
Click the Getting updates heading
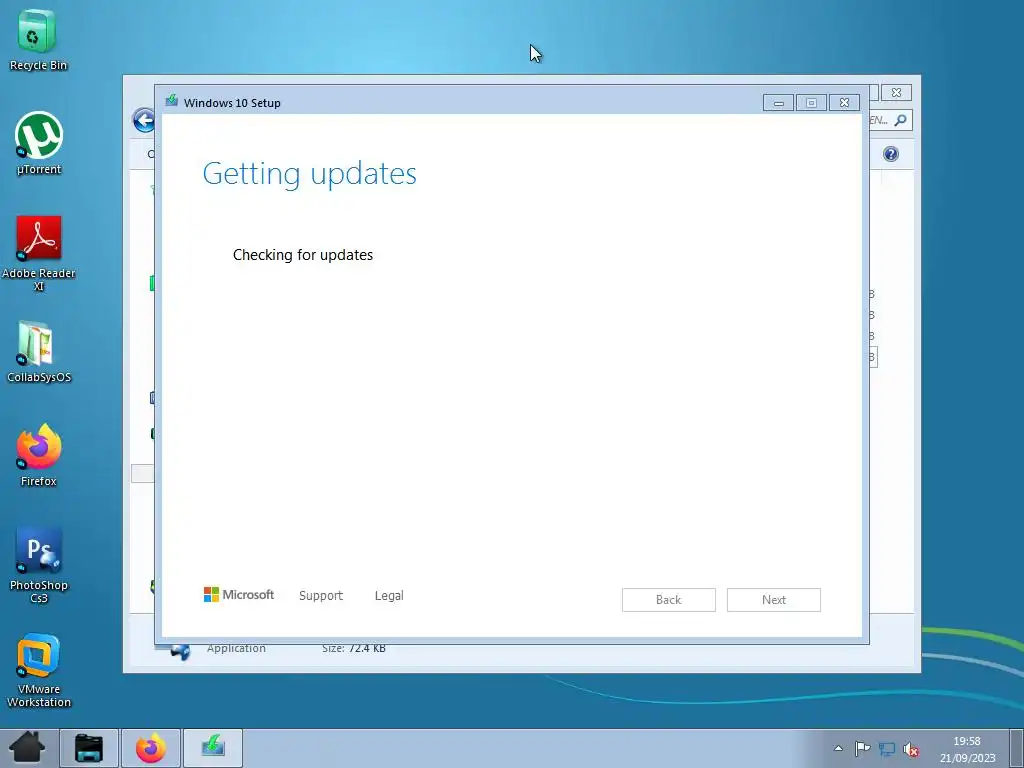[310, 174]
